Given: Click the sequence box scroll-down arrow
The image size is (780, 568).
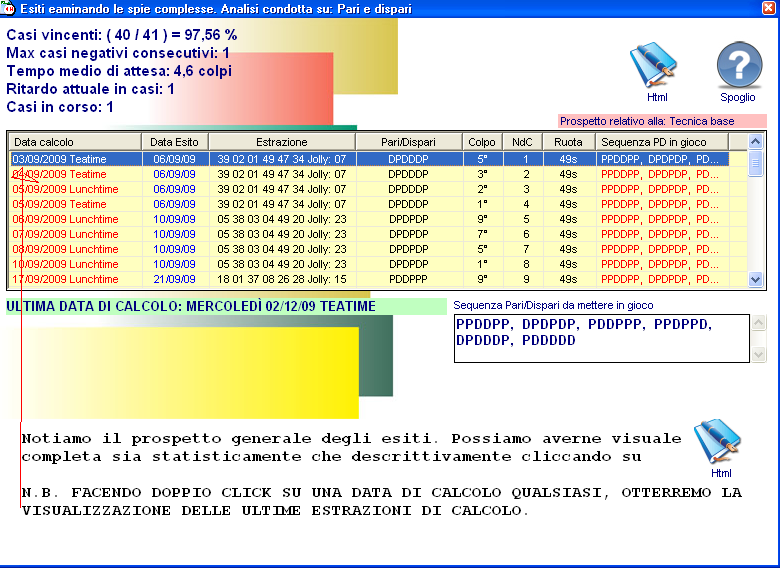Looking at the screenshot, I should coord(759,354).
